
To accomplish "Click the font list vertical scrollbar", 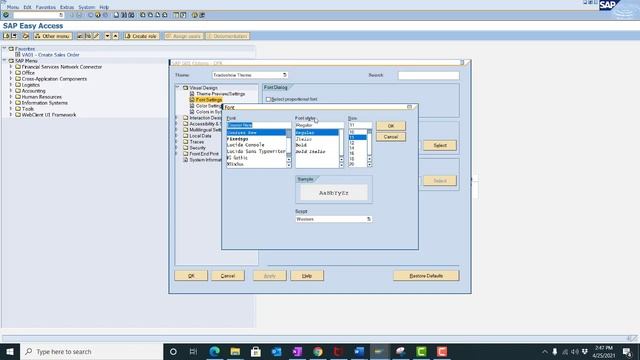I will [x=289, y=149].
